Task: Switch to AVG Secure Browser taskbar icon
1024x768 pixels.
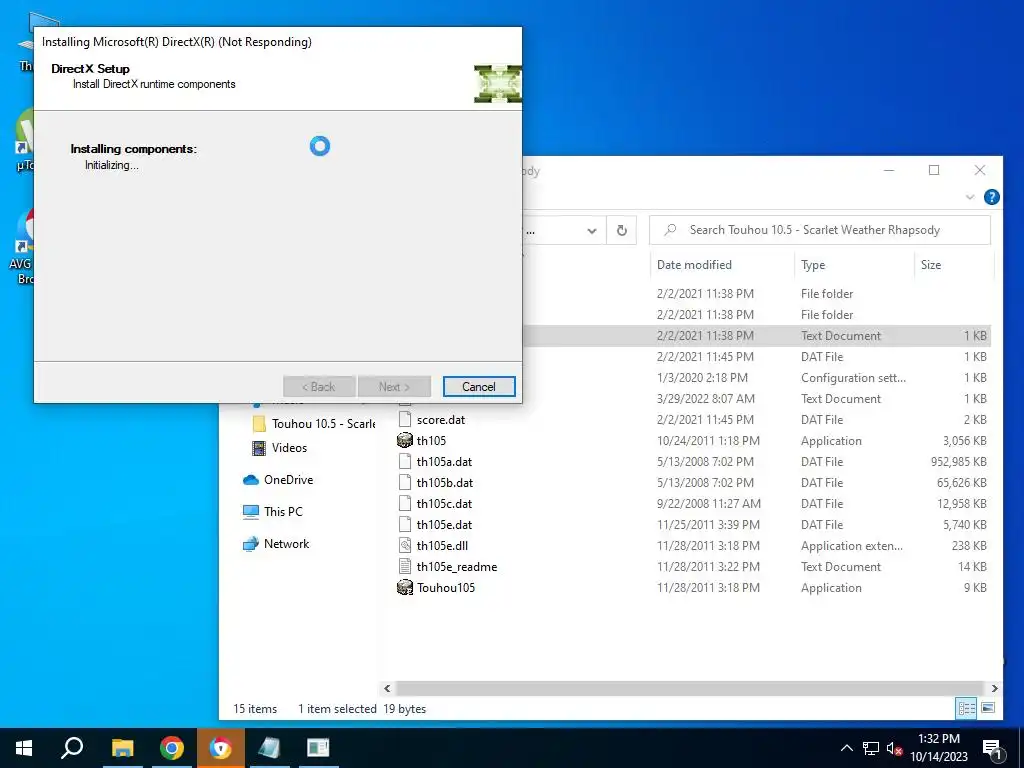Action: pyautogui.click(x=221, y=748)
